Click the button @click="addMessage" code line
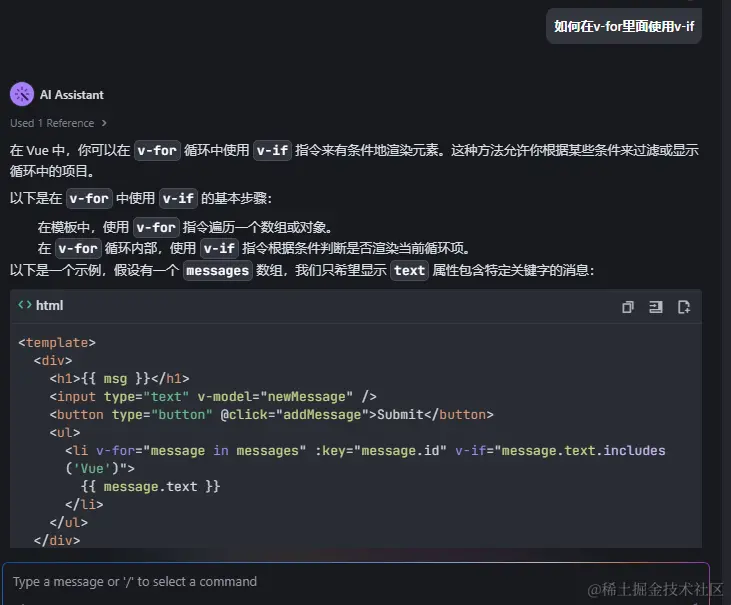 pyautogui.click(x=271, y=414)
